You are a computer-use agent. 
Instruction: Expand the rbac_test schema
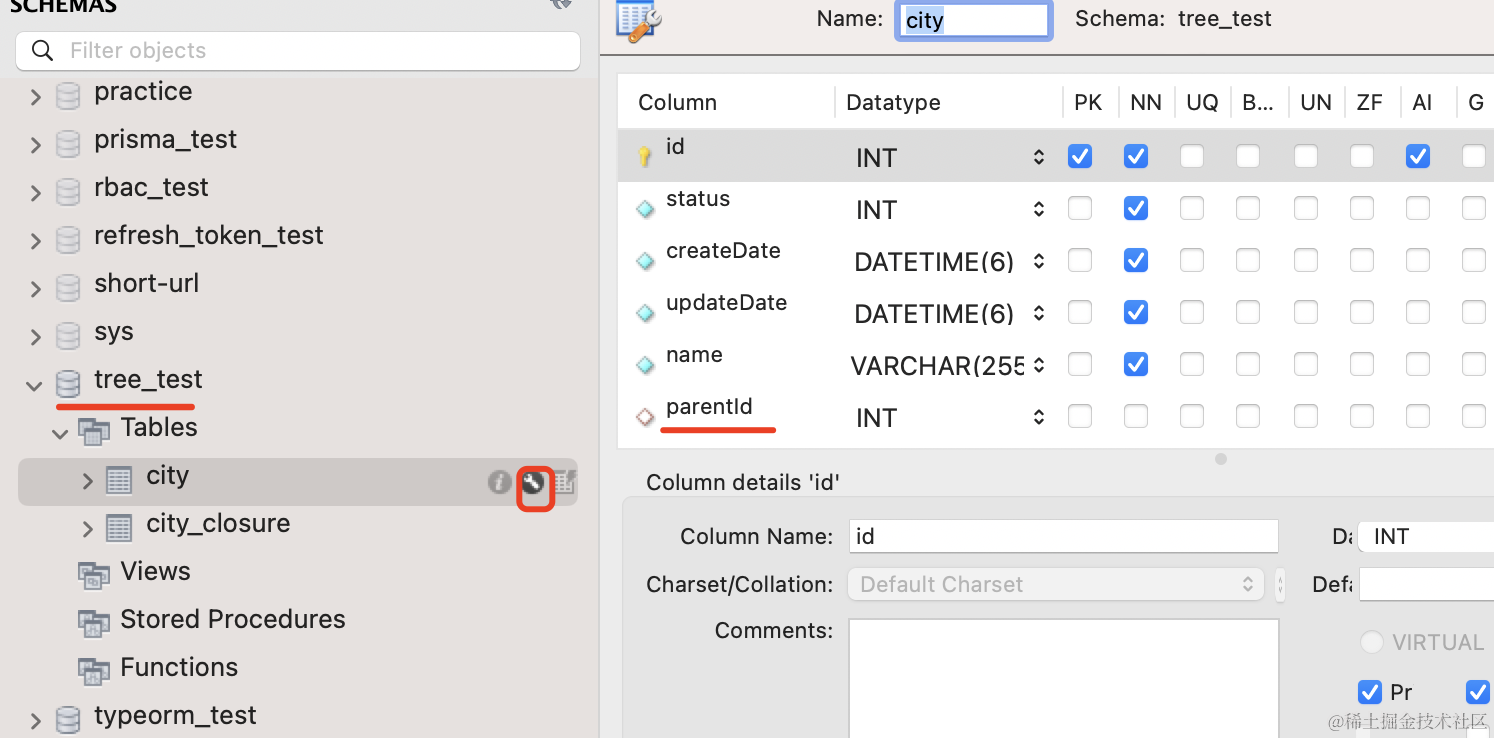tap(36, 193)
